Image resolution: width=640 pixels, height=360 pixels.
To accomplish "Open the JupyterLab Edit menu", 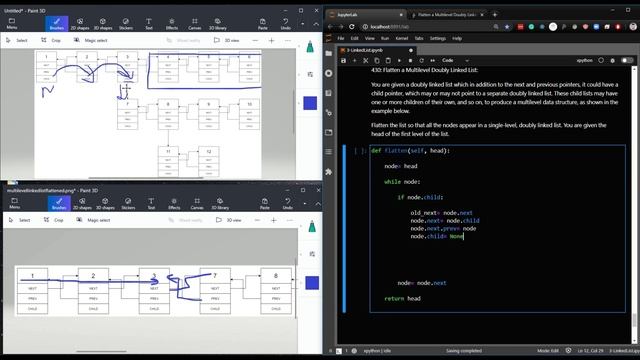I will (x=355, y=38).
